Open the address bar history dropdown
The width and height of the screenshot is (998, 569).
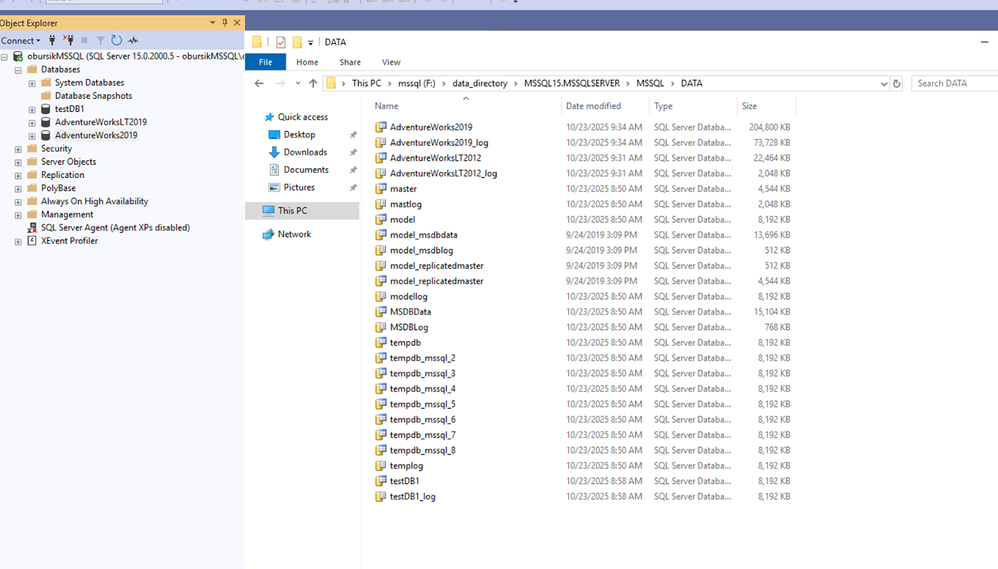884,84
